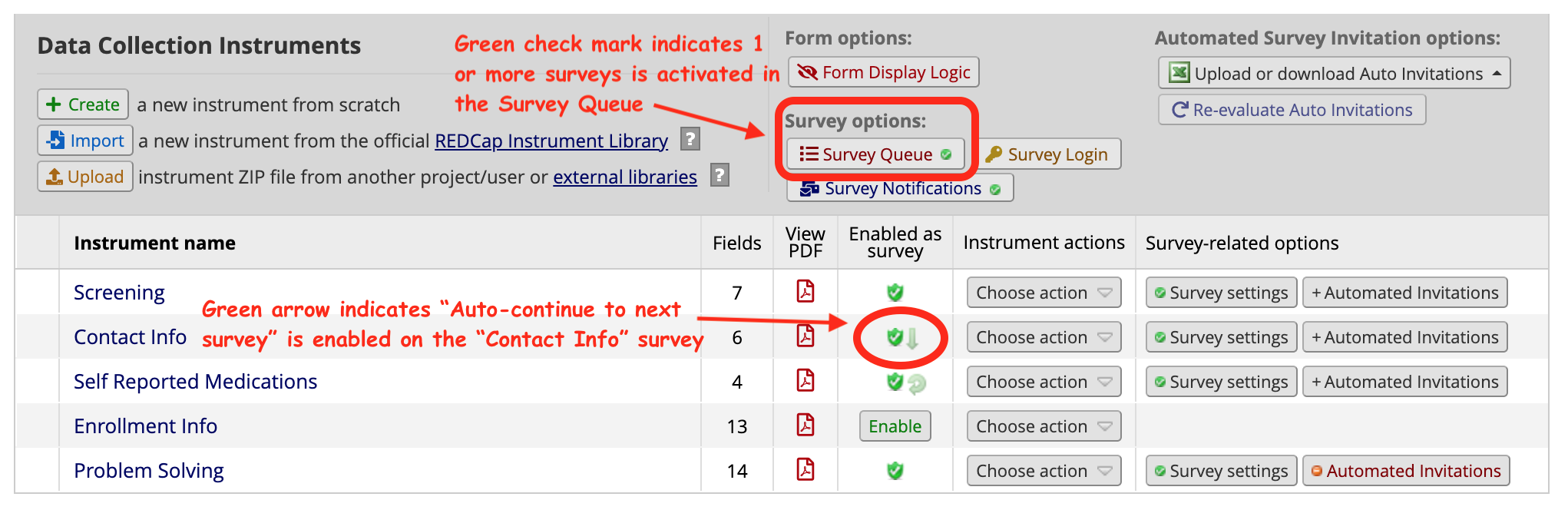This screenshot has width=1568, height=510.
Task: Click the auto-continue green arrow on Contact Info
Action: click(912, 338)
